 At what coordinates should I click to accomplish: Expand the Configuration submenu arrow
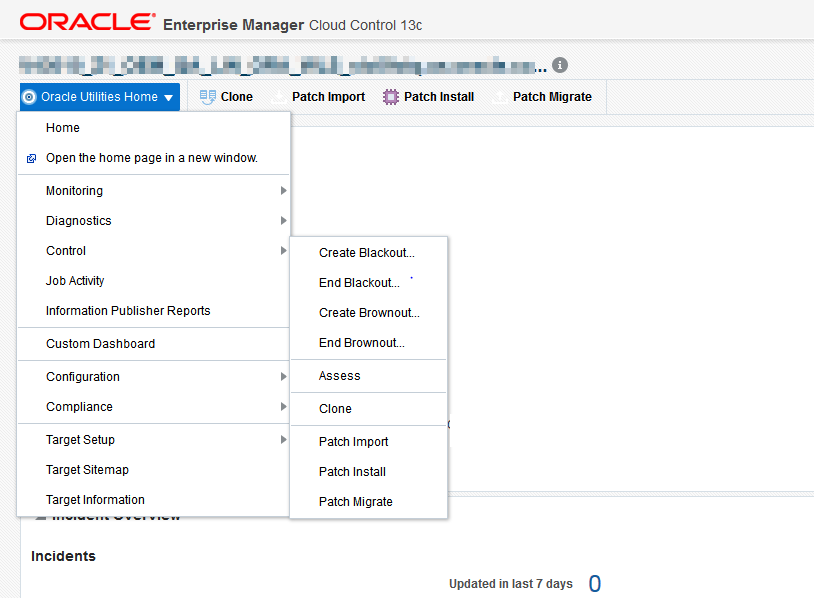click(283, 376)
